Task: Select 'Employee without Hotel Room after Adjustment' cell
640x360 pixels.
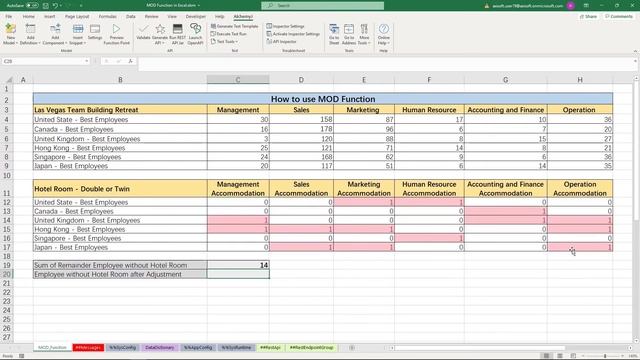Action: (x=120, y=274)
